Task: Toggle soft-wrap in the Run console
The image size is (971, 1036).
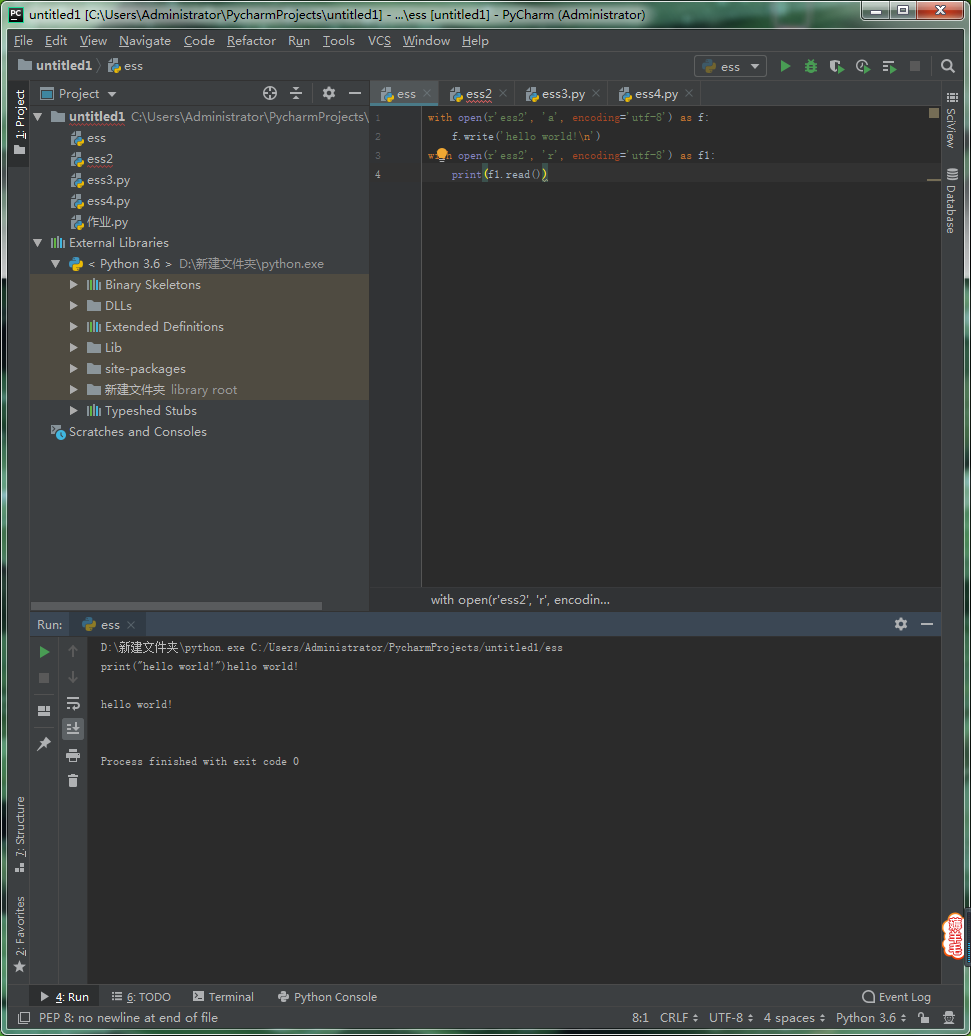Action: (73, 703)
